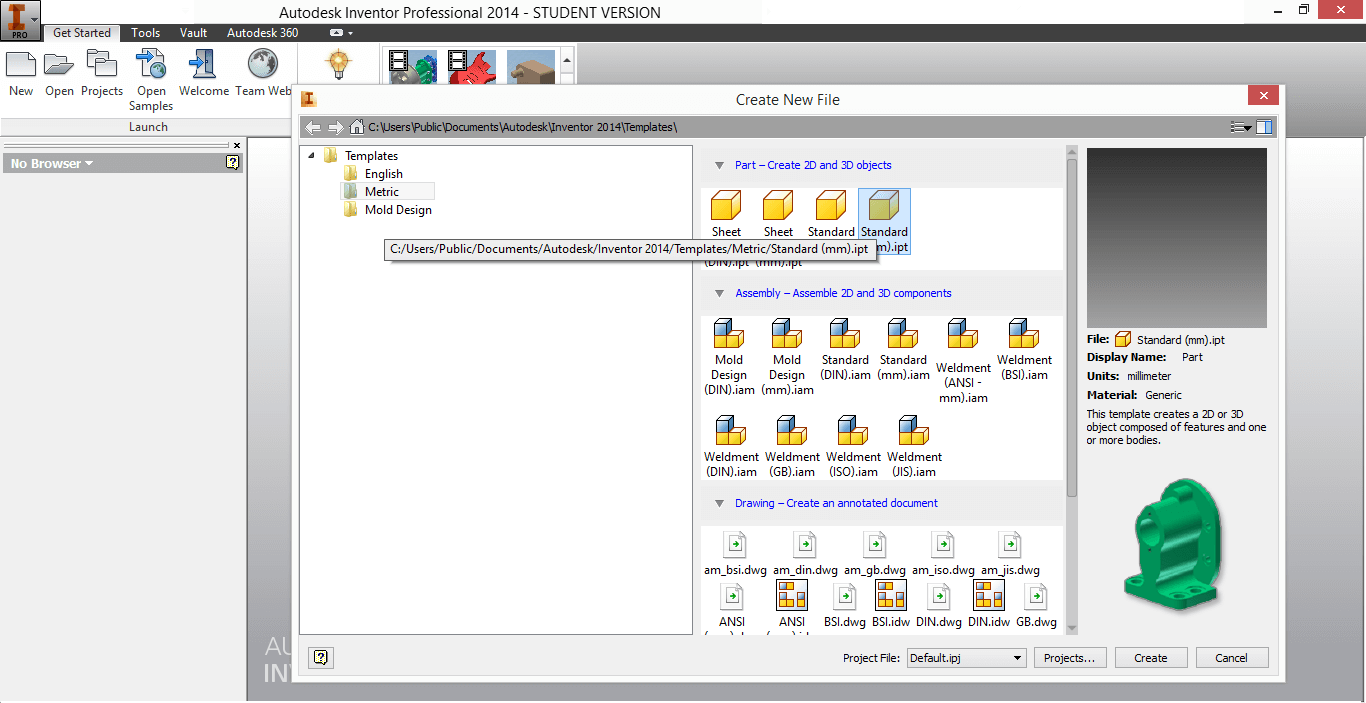Select Weldment (DIN).iam template
Image resolution: width=1366 pixels, height=703 pixels.
click(x=731, y=447)
